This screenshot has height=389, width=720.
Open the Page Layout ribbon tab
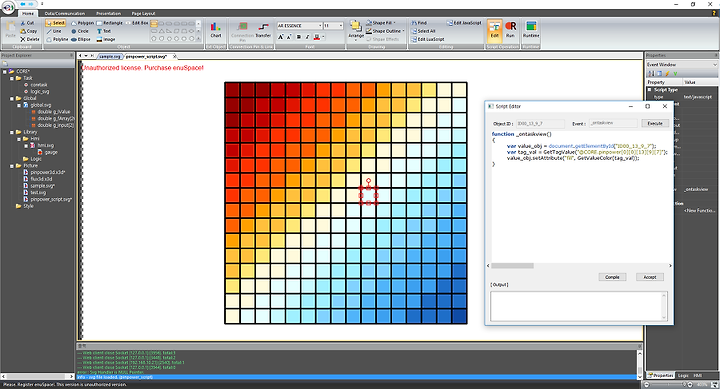143,13
